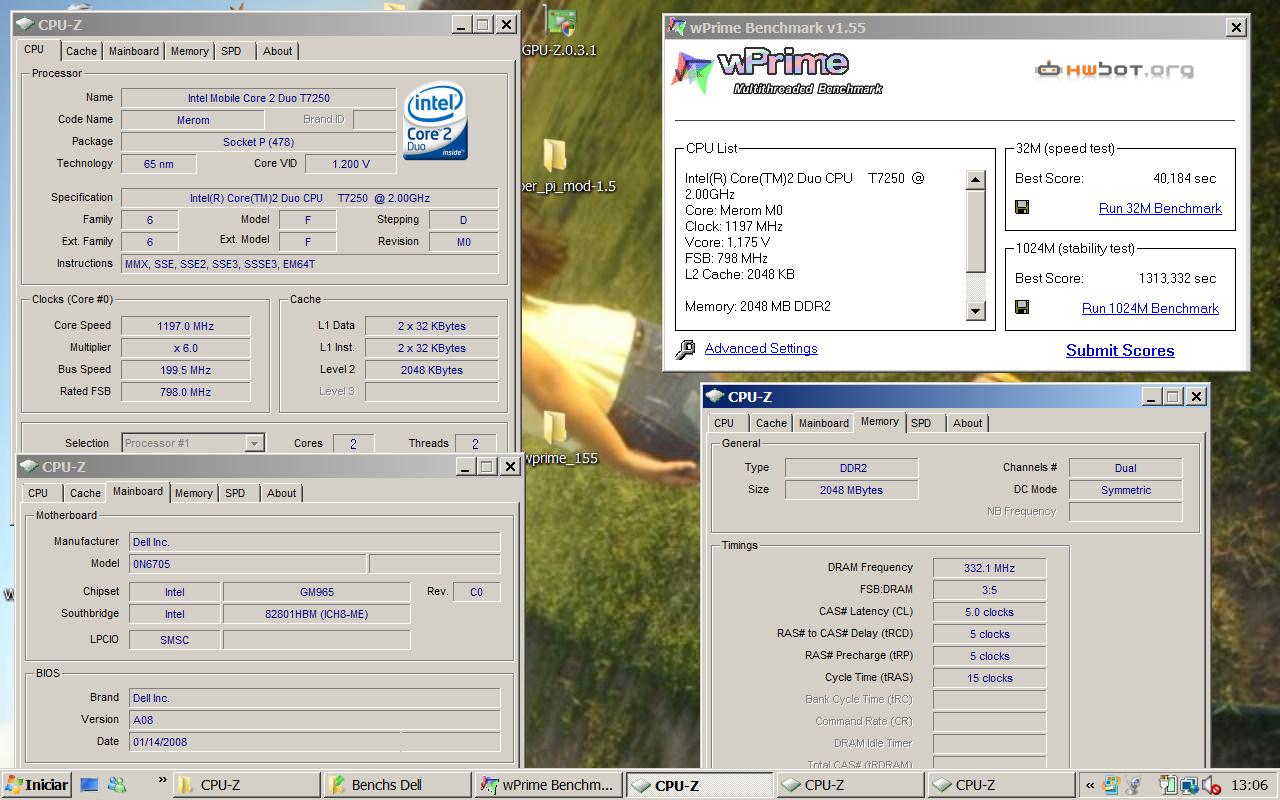This screenshot has width=1280, height=800.
Task: Click the Cycle Time value 15 clocks
Action: 990,678
